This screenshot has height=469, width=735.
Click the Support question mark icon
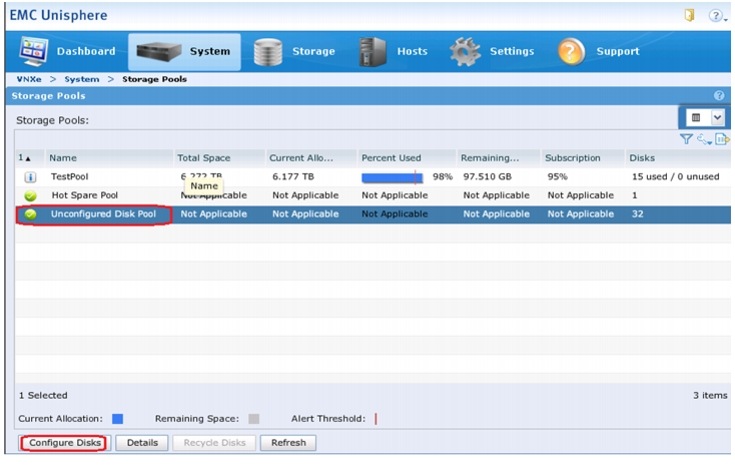pos(571,52)
